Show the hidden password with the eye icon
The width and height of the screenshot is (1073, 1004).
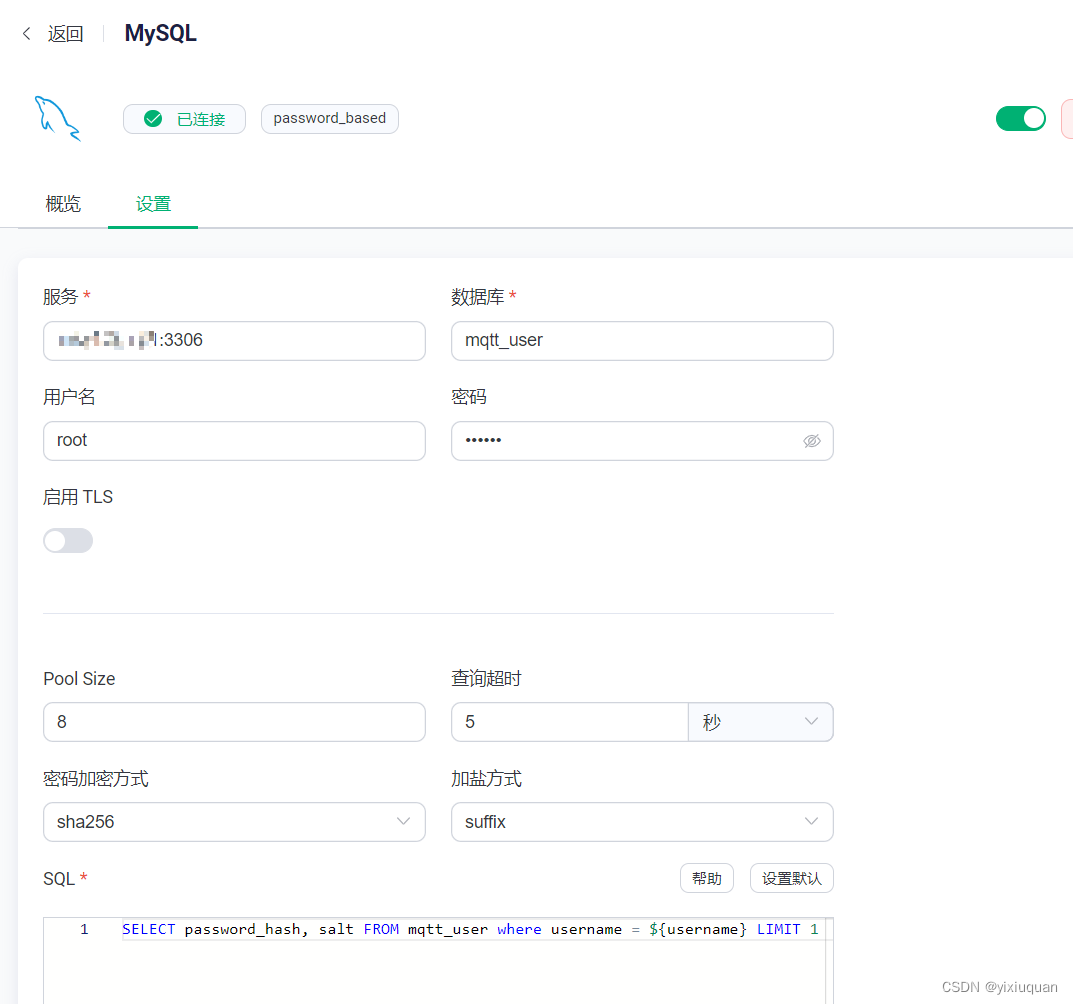(x=812, y=441)
